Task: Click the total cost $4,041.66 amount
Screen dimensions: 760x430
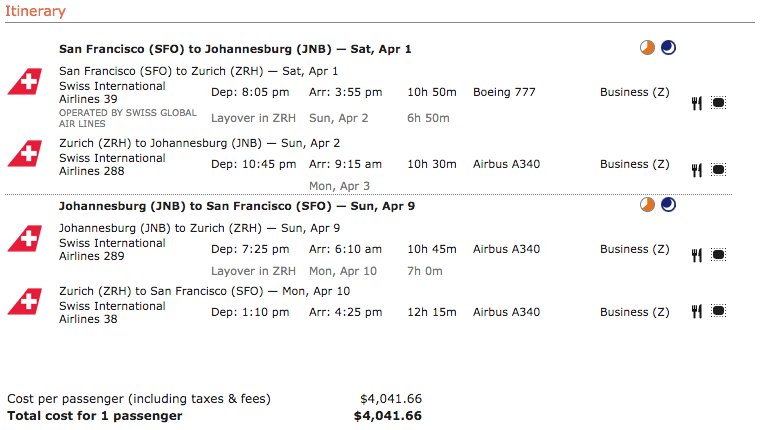Action: click(x=388, y=416)
